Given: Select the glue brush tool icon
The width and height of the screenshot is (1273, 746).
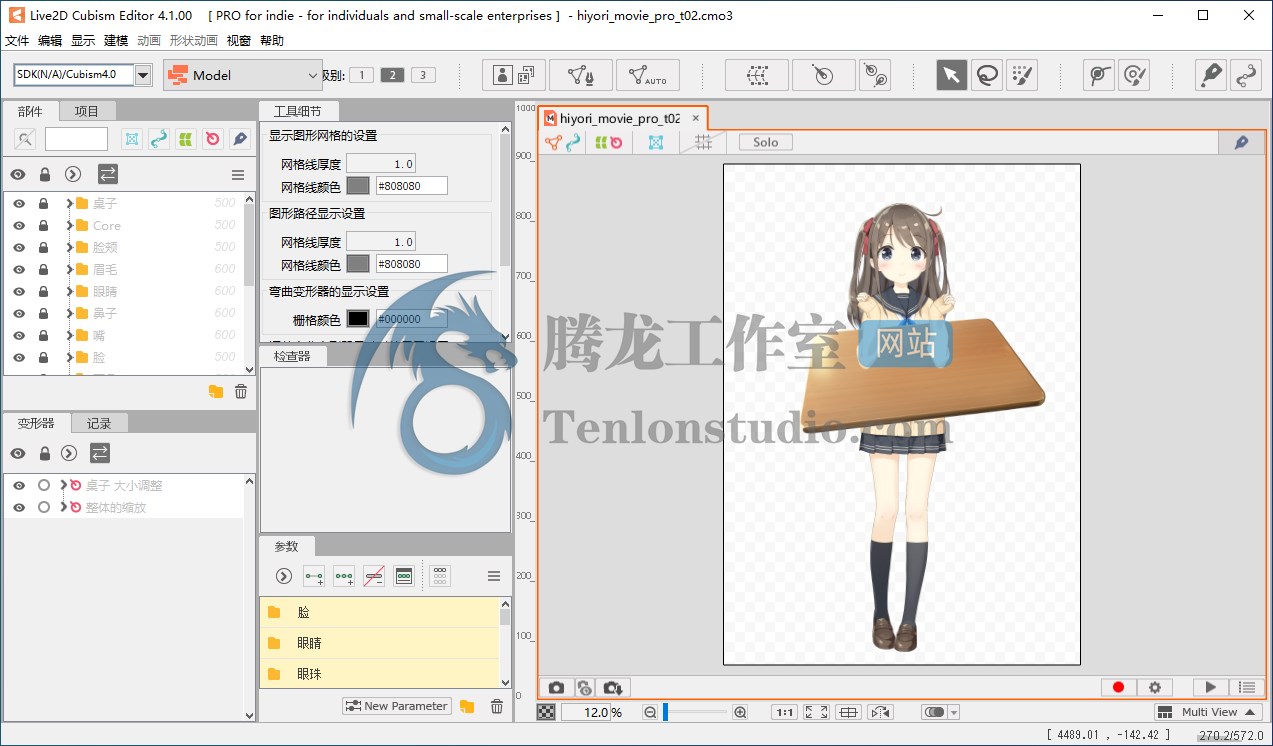Looking at the screenshot, I should click(1134, 75).
